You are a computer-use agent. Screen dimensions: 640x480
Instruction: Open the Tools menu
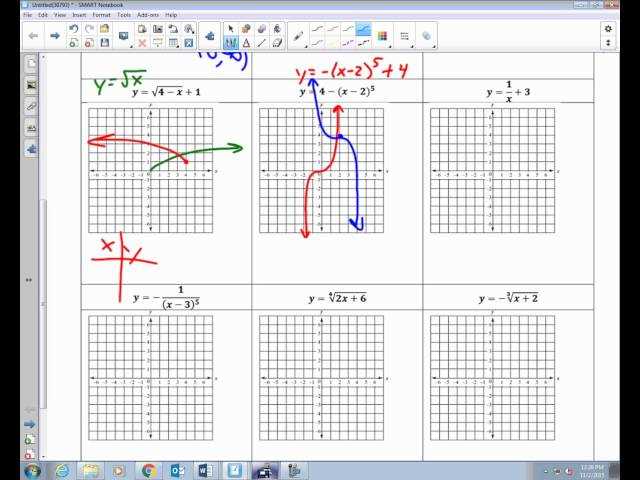point(124,15)
